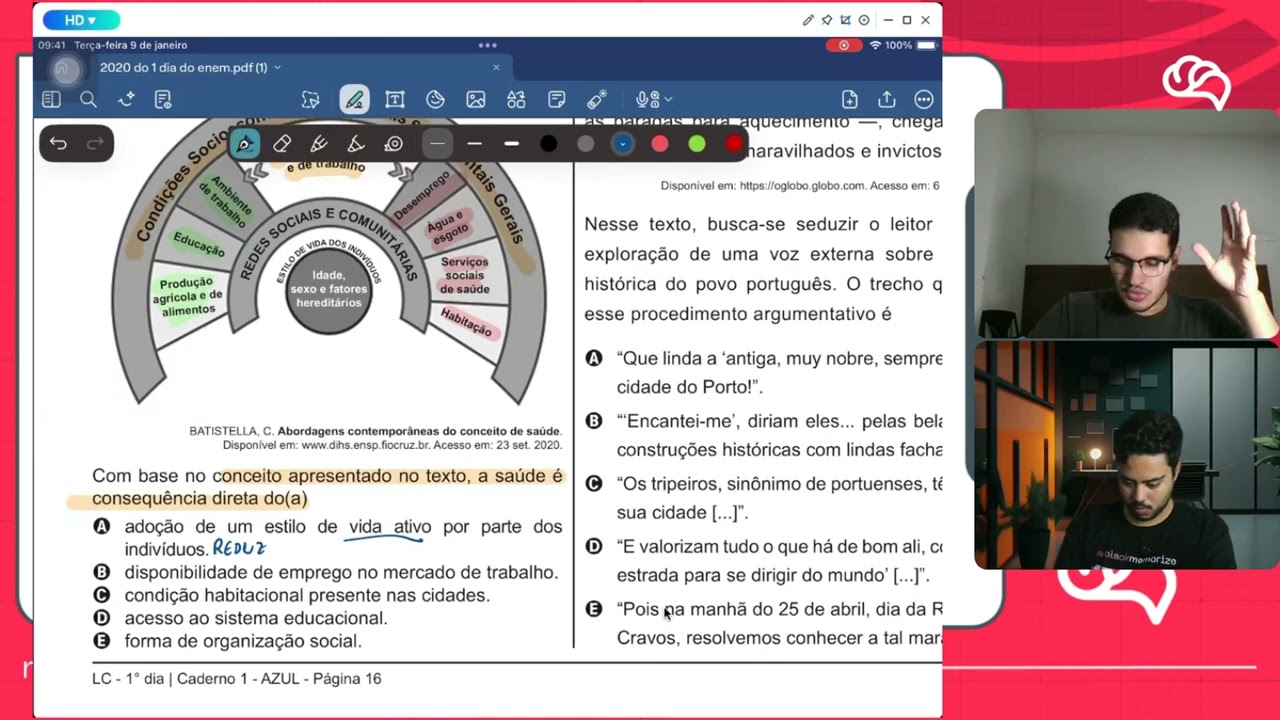1280x720 pixels.
Task: Click 'Idade, sexo e fatores hereditários' diagram center
Action: 329,289
